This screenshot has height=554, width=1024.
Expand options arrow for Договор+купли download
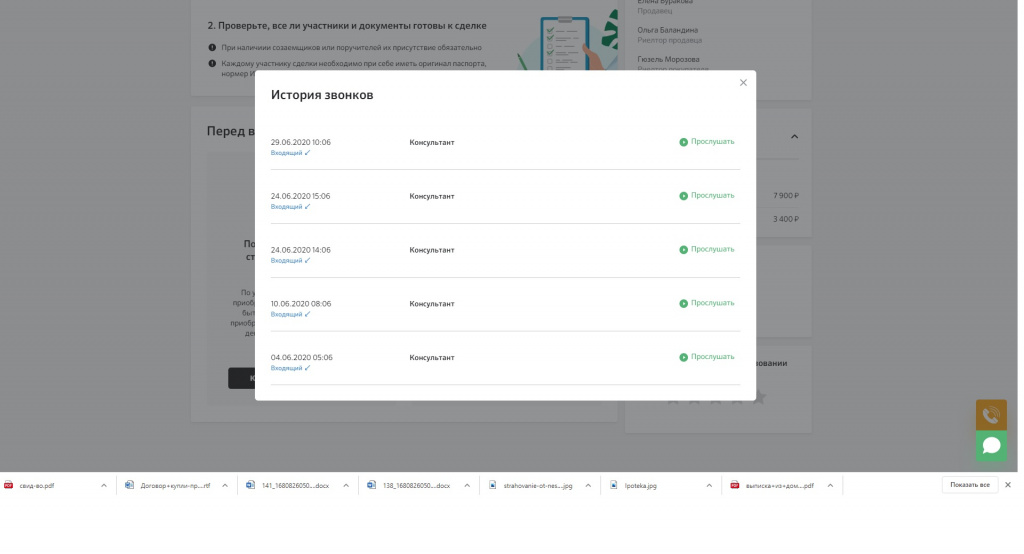point(225,485)
